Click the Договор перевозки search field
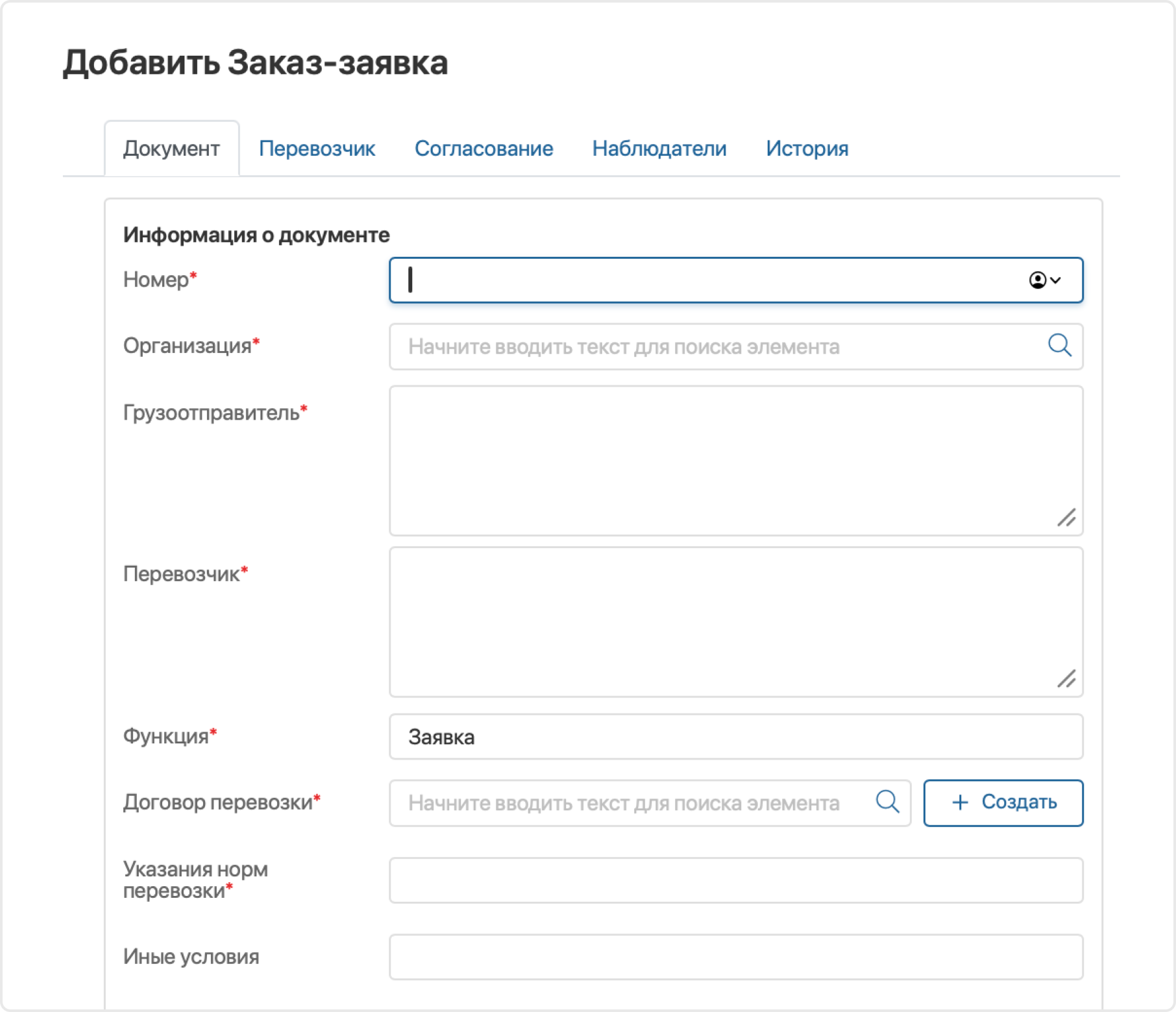Viewport: 1176px width, 1012px height. (650, 802)
